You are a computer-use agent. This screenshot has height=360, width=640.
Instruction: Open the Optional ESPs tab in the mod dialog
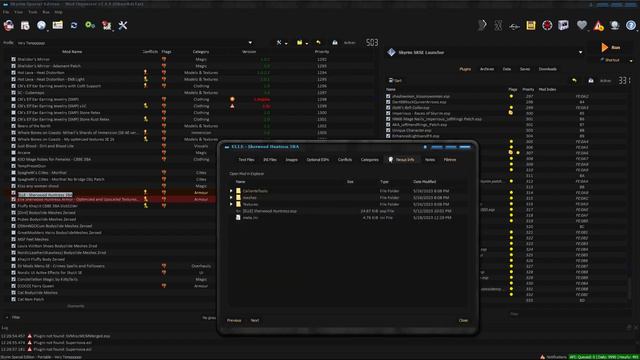click(318, 160)
